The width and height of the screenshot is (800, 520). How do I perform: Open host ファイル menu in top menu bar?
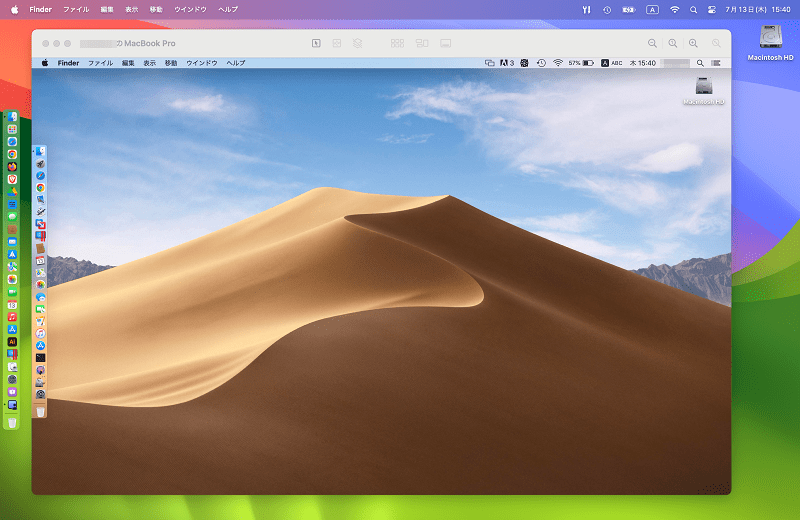pos(76,10)
